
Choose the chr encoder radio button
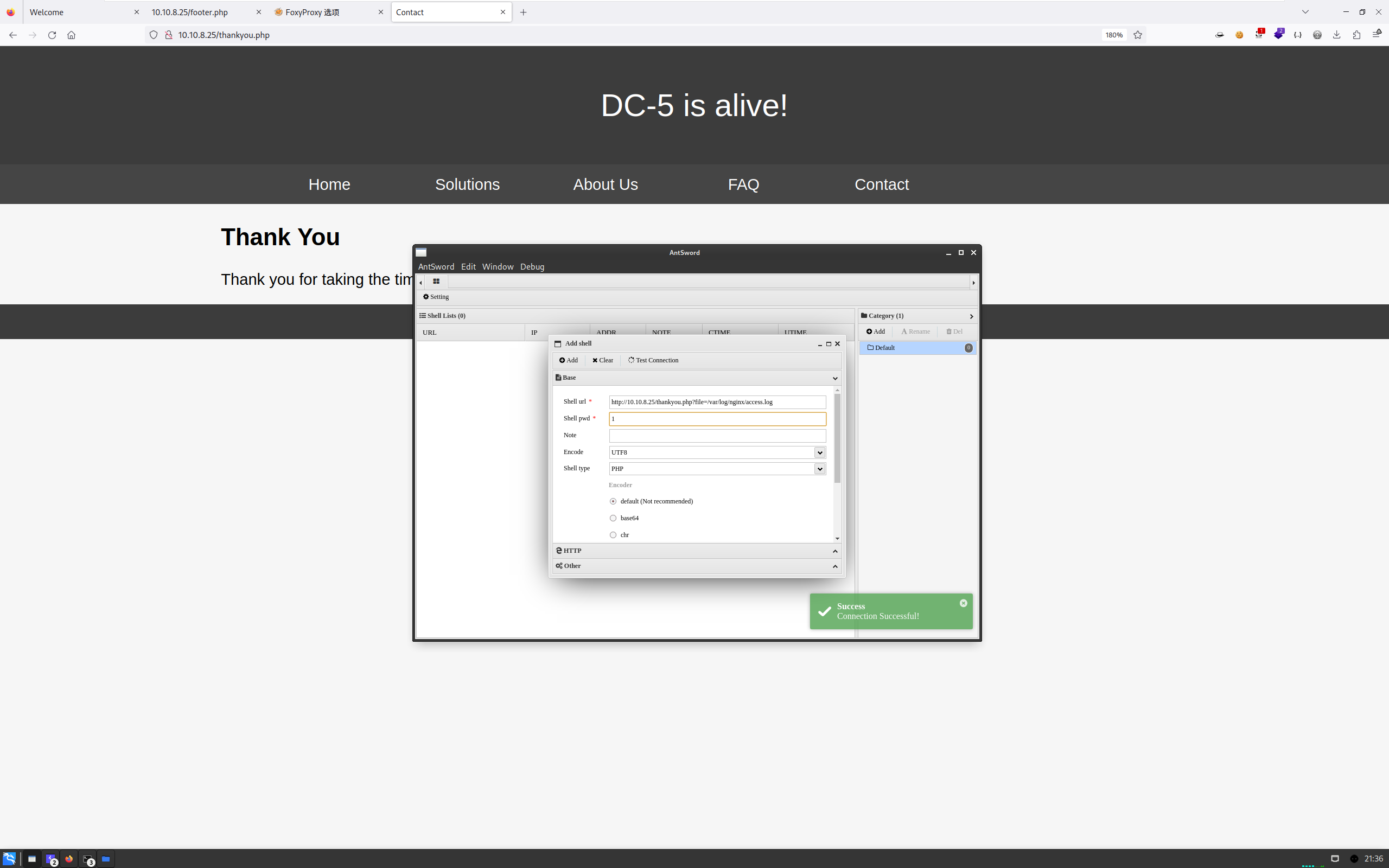point(613,535)
